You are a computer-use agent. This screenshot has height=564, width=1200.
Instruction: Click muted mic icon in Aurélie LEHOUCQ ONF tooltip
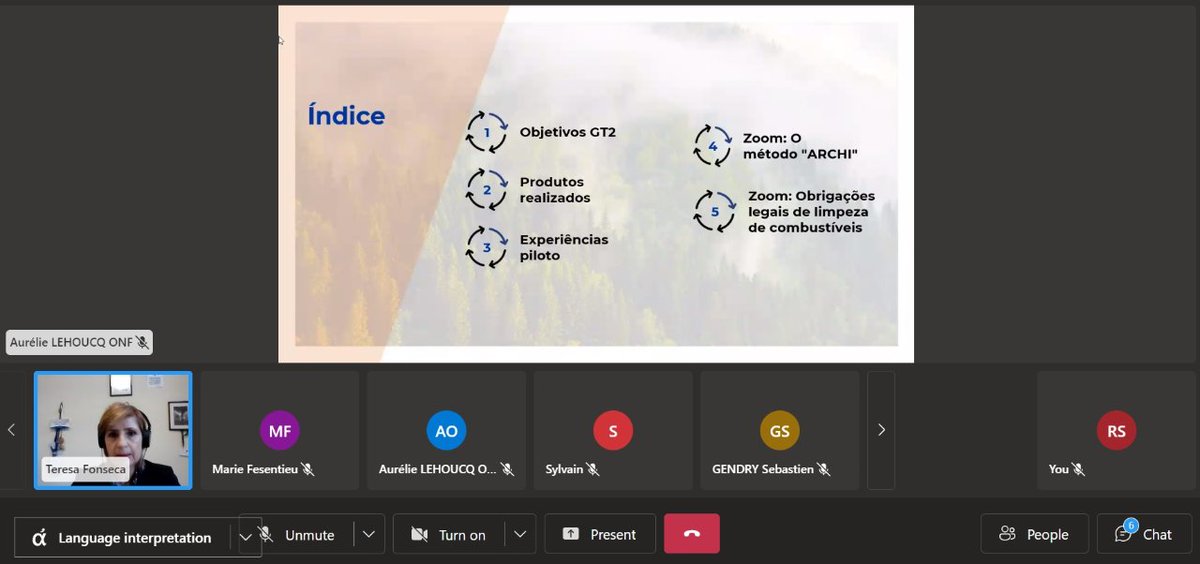pyautogui.click(x=142, y=342)
